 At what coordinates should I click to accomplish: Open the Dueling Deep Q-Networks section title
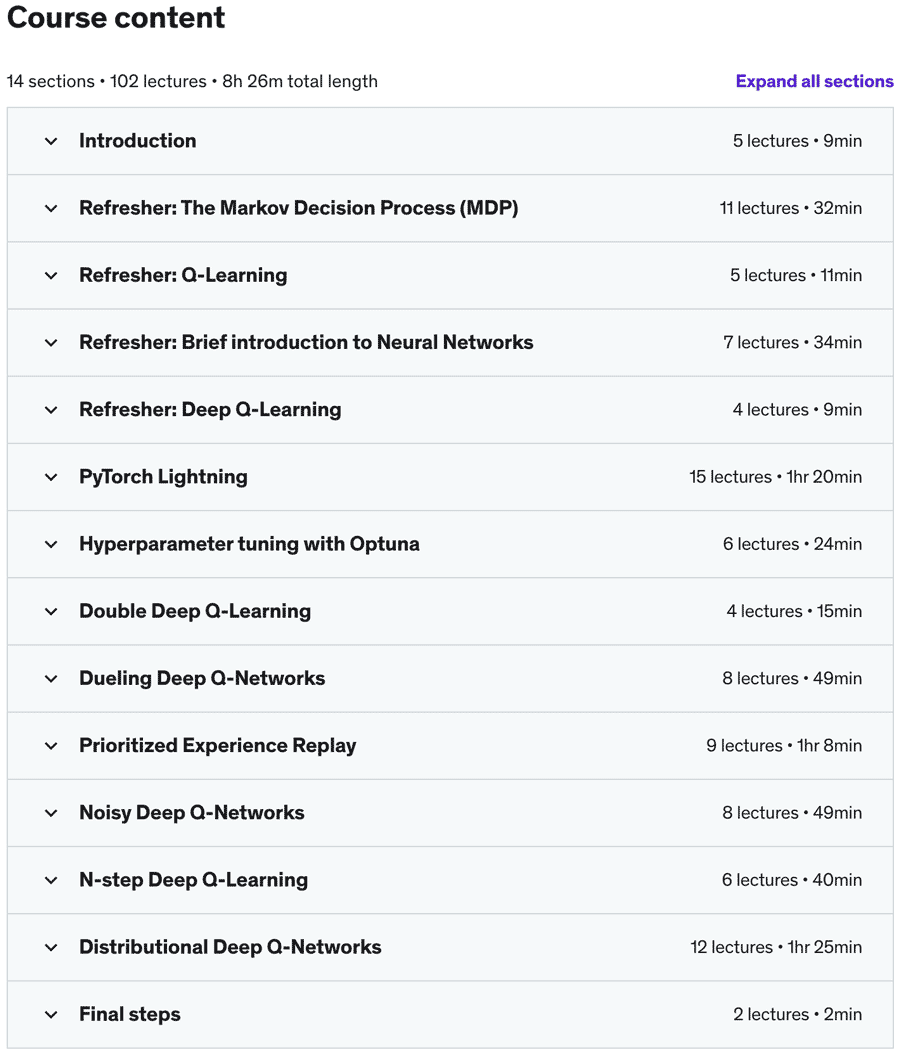[x=202, y=678]
